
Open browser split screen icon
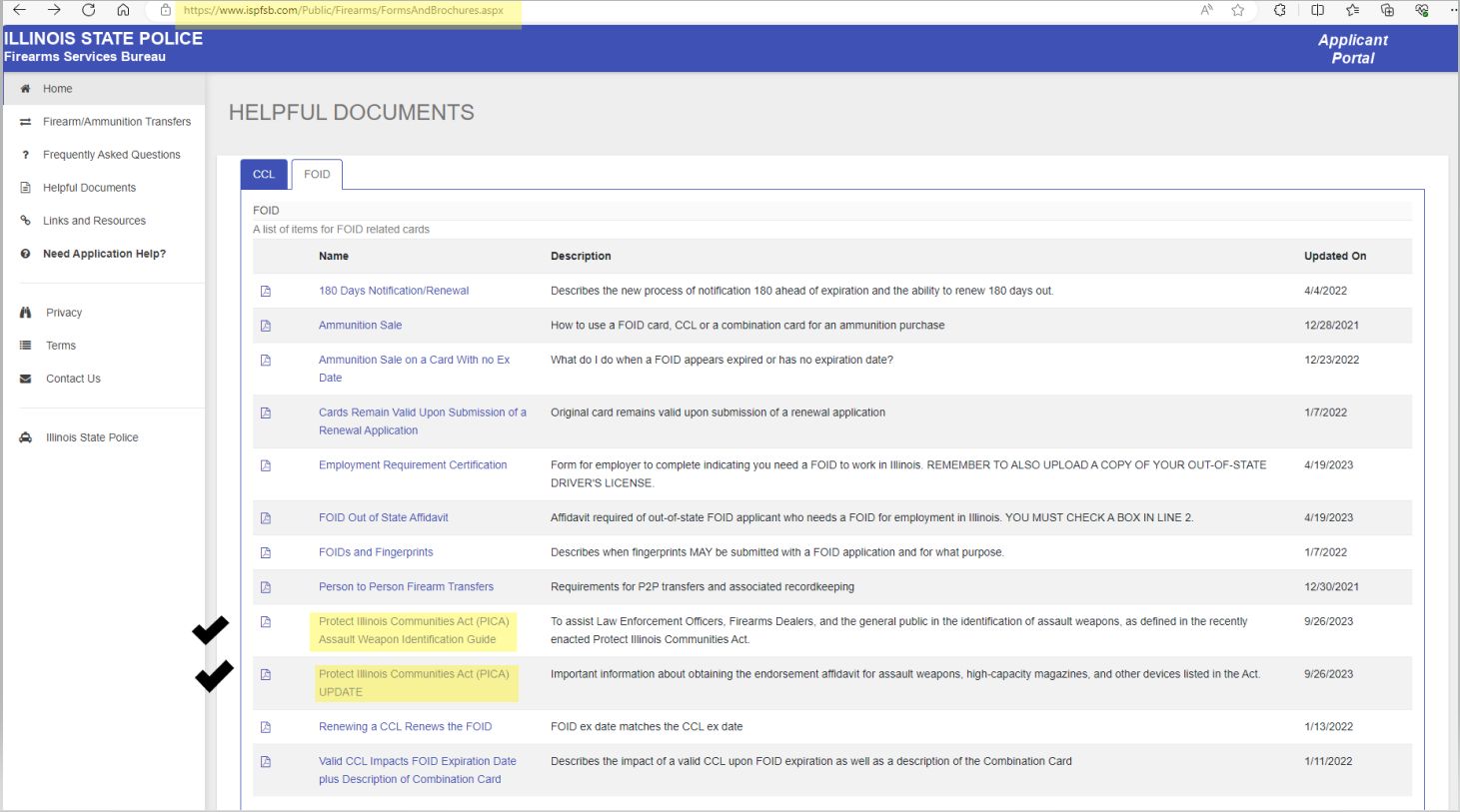coord(1317,10)
